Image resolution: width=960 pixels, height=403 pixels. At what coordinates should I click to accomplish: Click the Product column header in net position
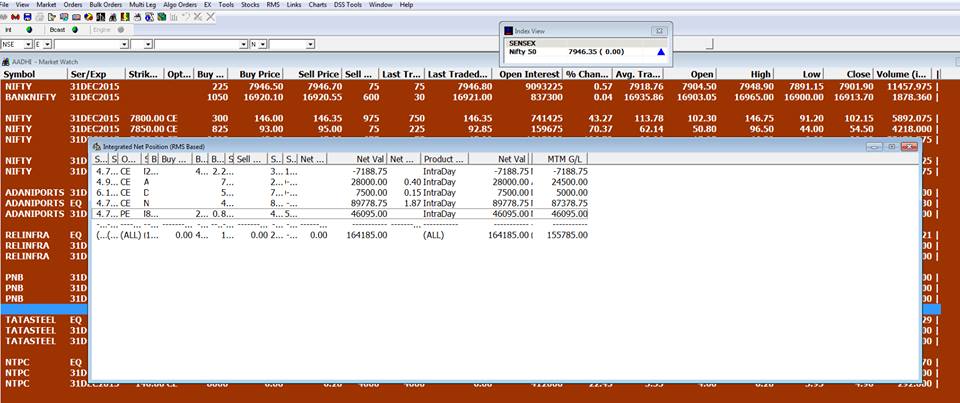pos(445,159)
